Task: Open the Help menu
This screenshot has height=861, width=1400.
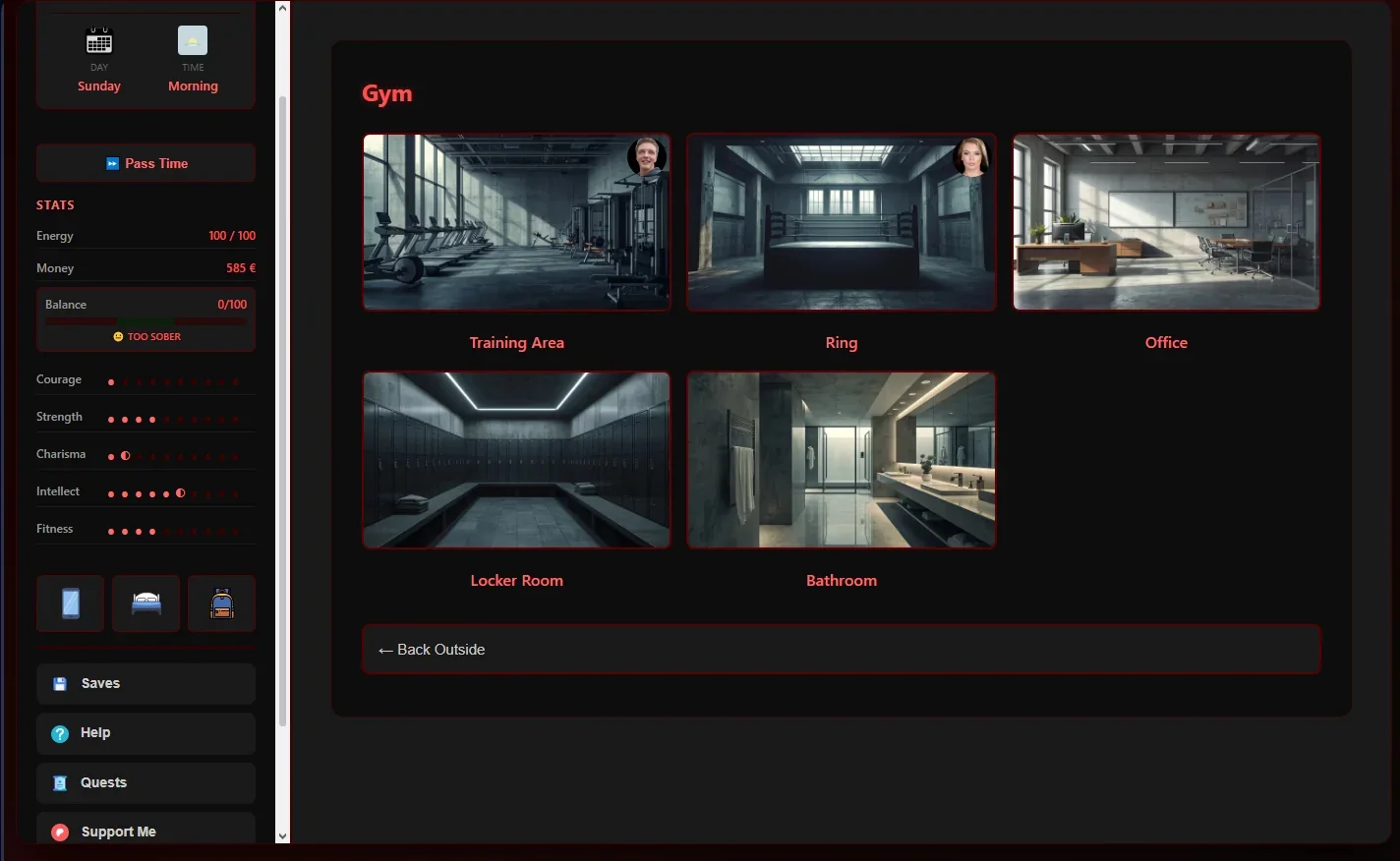Action: (x=146, y=733)
